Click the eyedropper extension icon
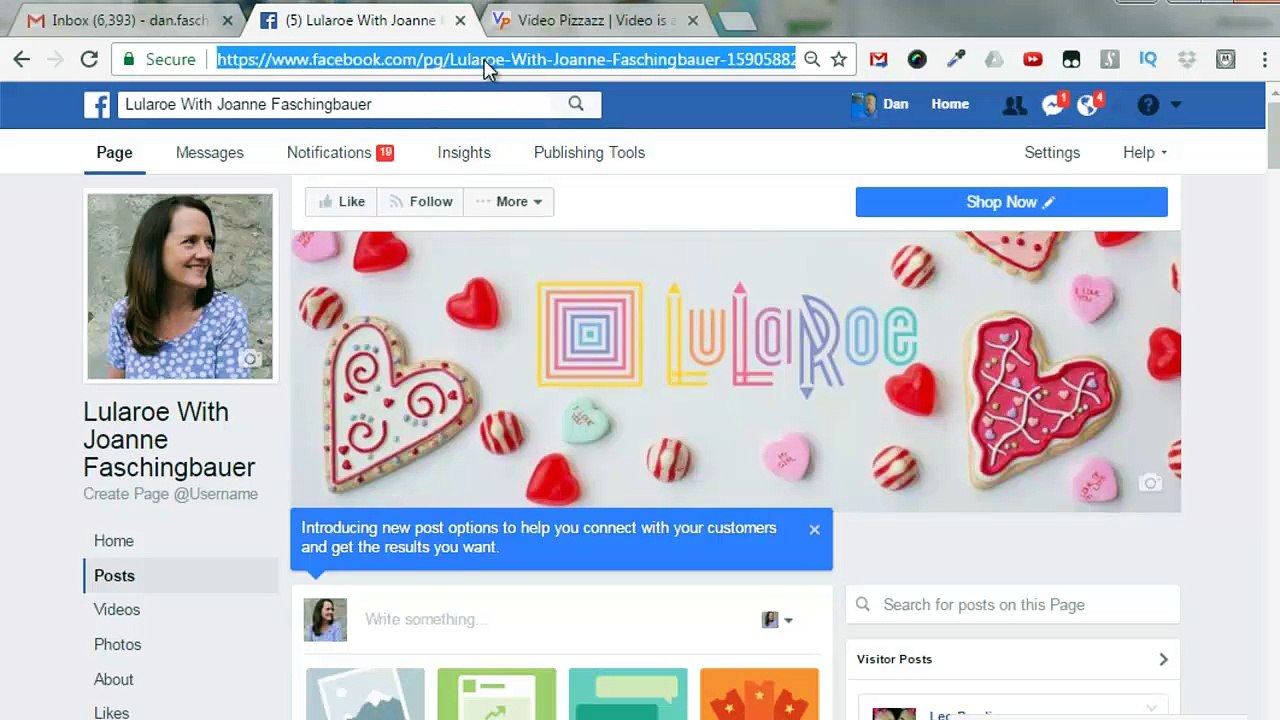 pyautogui.click(x=956, y=60)
